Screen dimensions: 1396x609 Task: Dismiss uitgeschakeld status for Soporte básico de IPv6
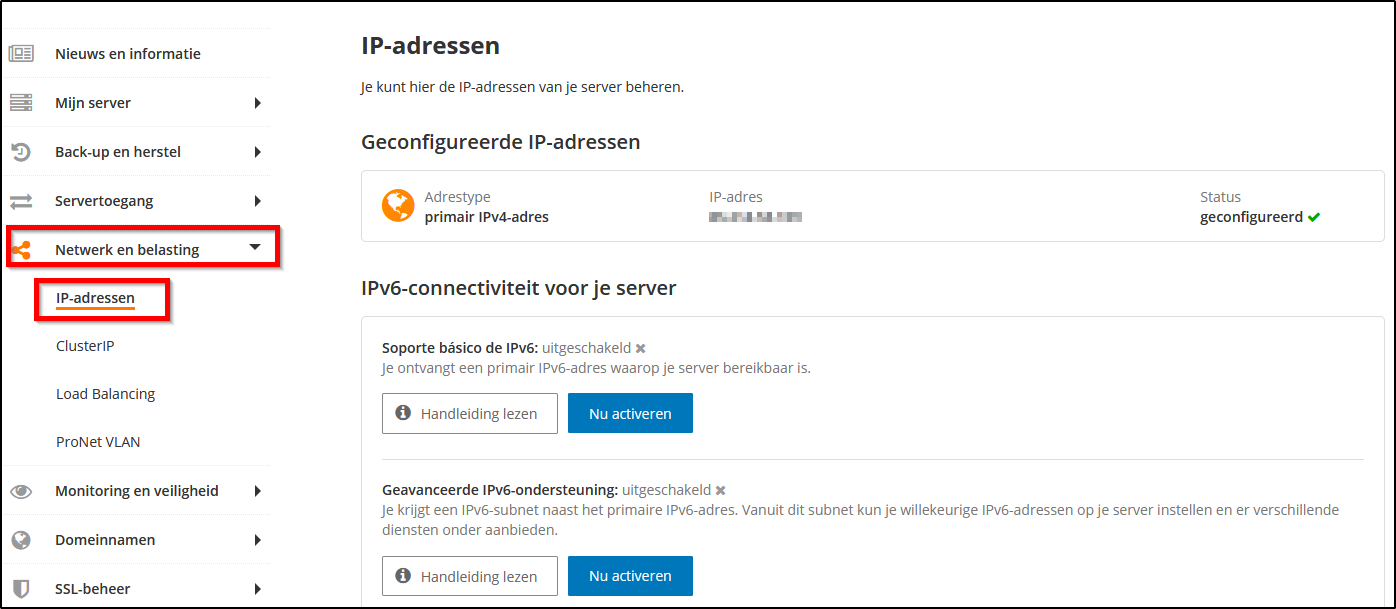639,348
